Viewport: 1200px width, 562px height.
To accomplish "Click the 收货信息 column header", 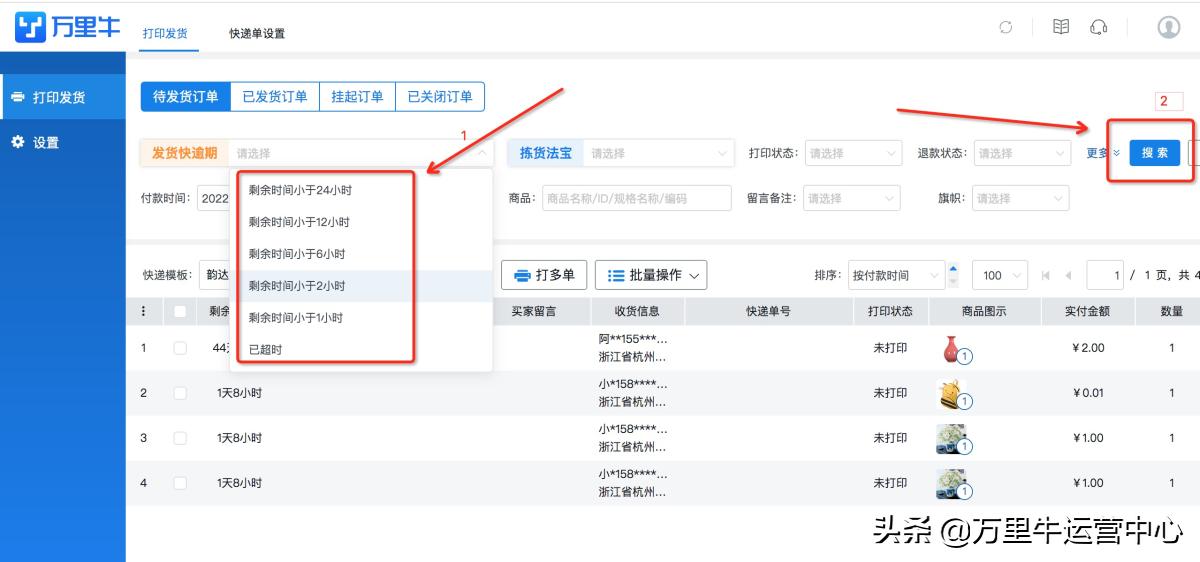I will (x=637, y=311).
